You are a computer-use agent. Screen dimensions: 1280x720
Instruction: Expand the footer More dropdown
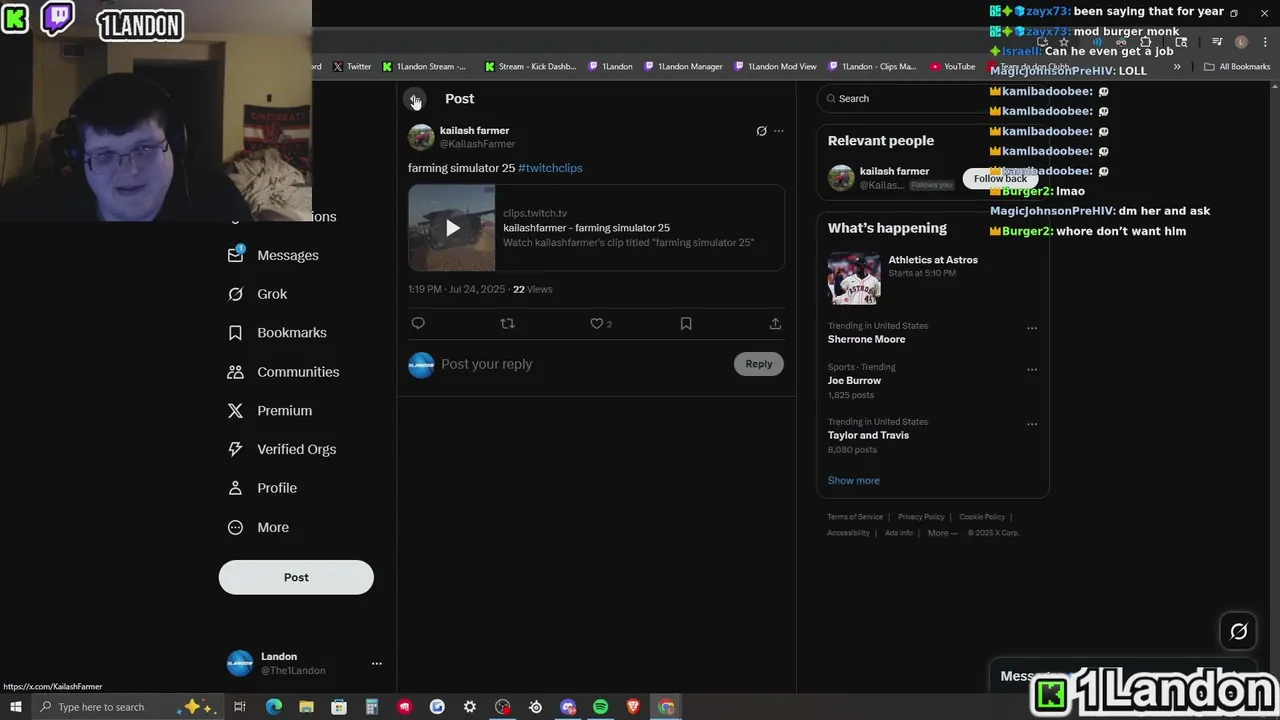(x=942, y=533)
